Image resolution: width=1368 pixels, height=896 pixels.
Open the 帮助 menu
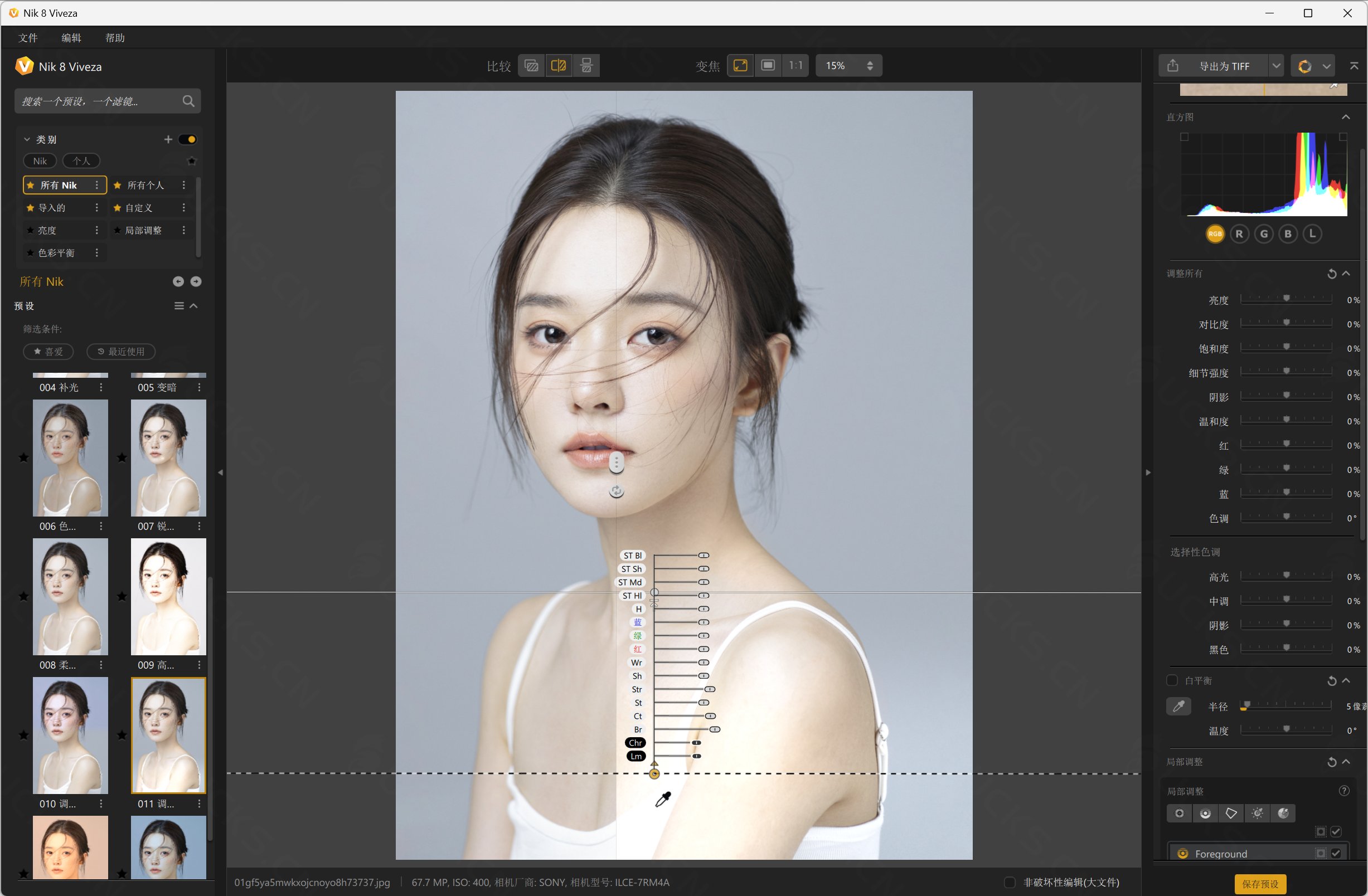[x=115, y=38]
